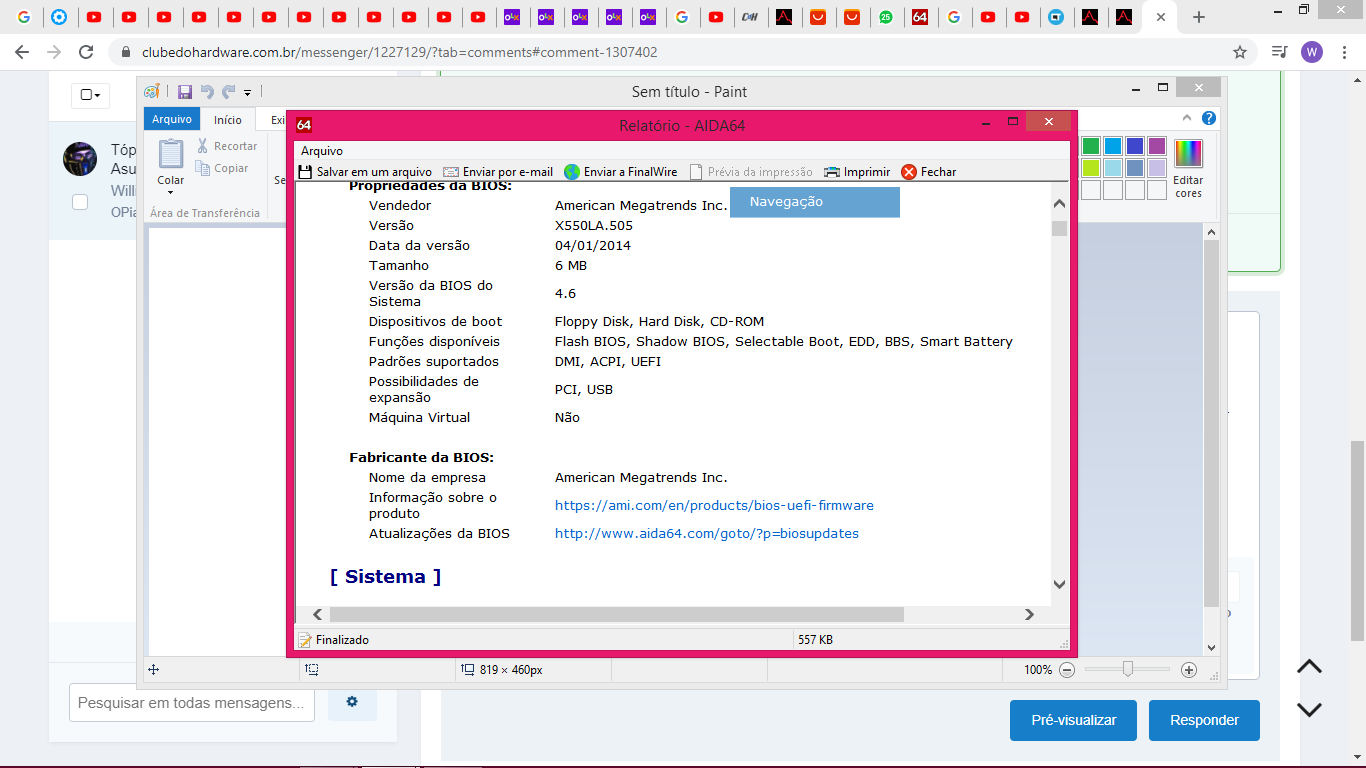
Task: Click the page scroll-up chevron
Action: pyautogui.click(x=1309, y=667)
